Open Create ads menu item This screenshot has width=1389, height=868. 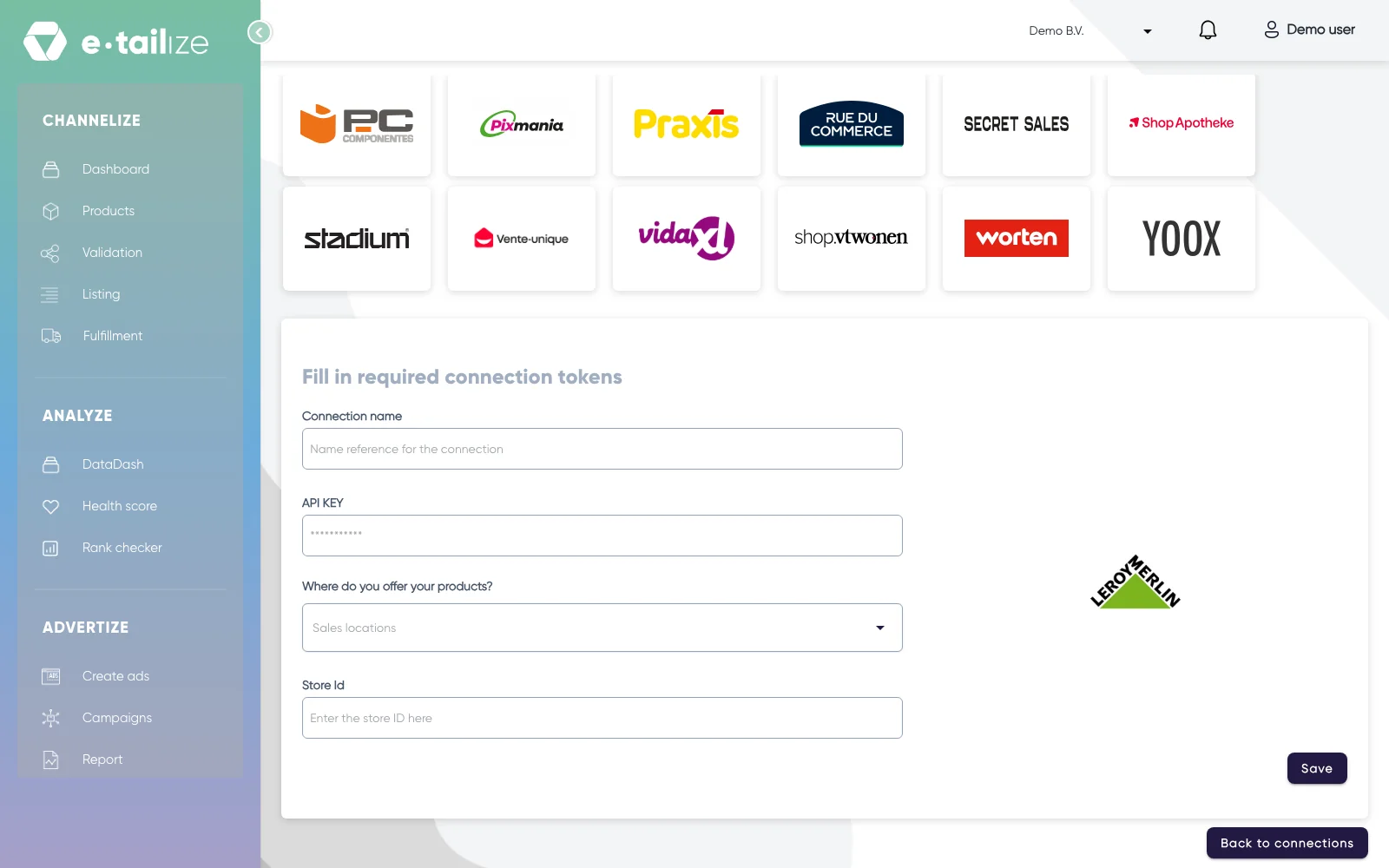115,676
